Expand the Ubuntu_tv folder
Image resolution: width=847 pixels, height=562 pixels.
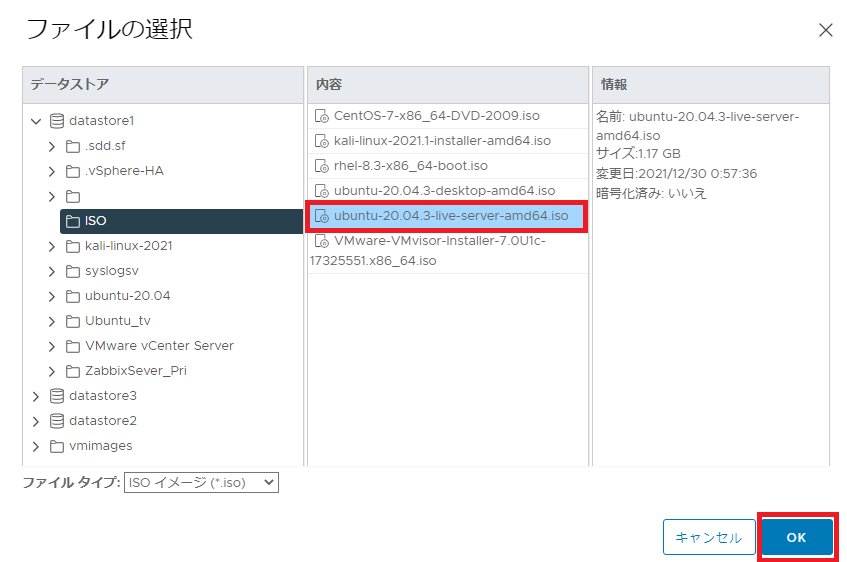[x=51, y=321]
